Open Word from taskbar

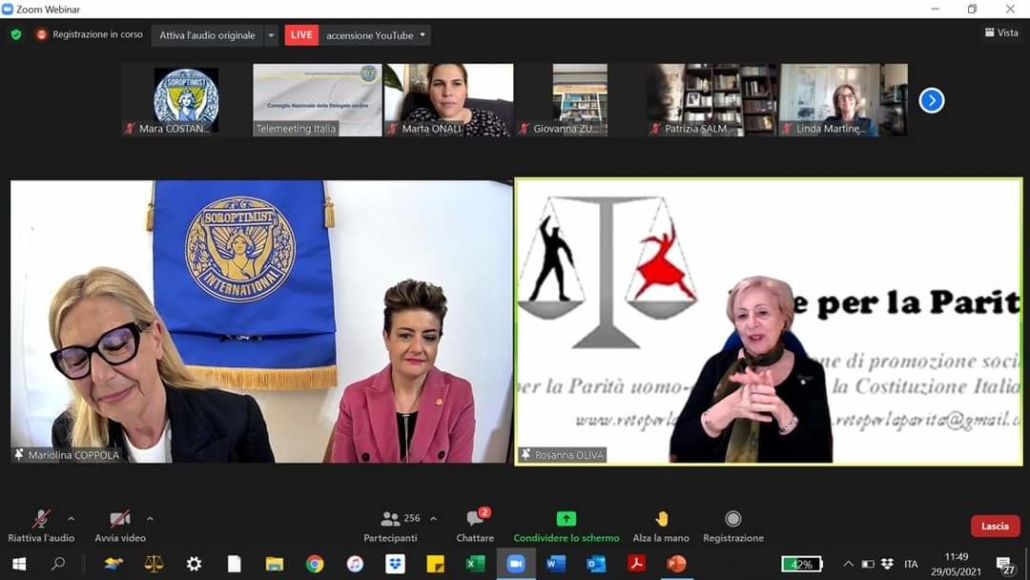click(556, 564)
